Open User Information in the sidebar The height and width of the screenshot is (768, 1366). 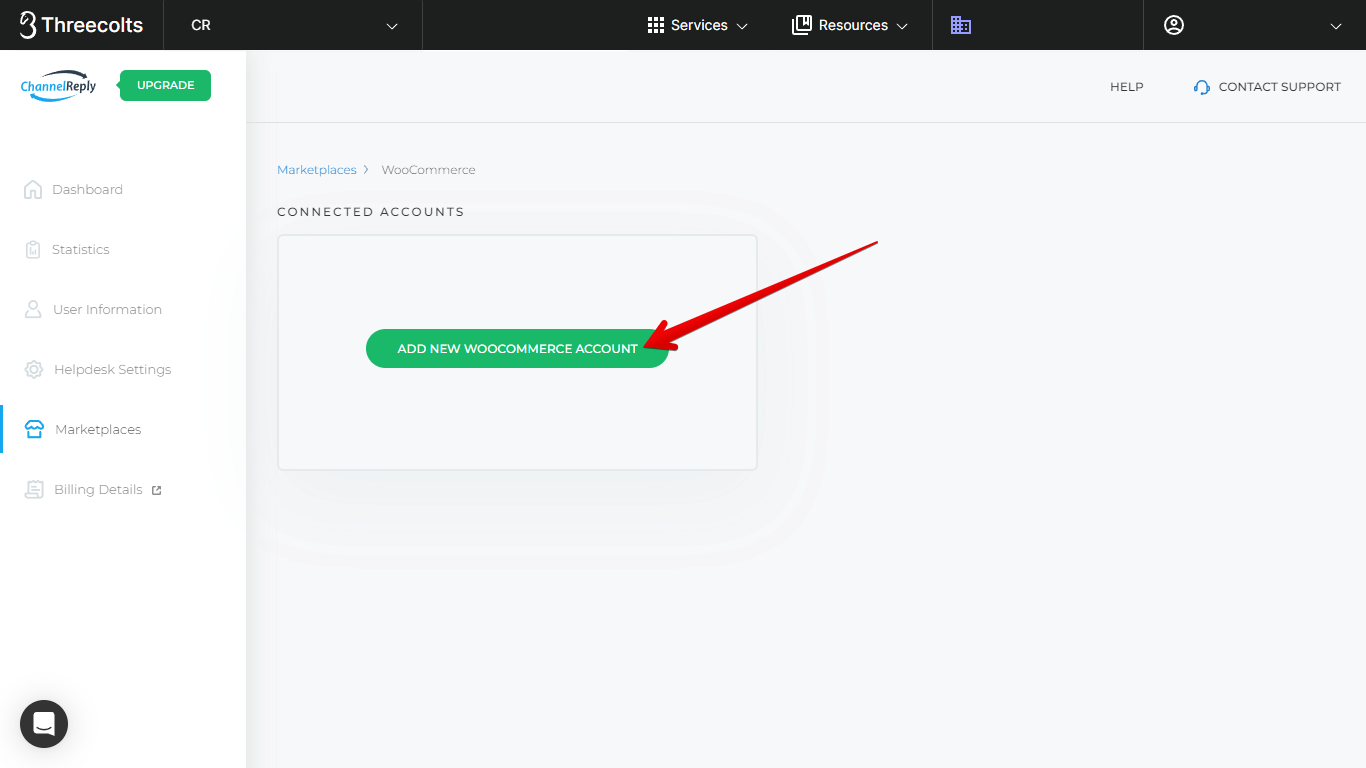tap(107, 309)
